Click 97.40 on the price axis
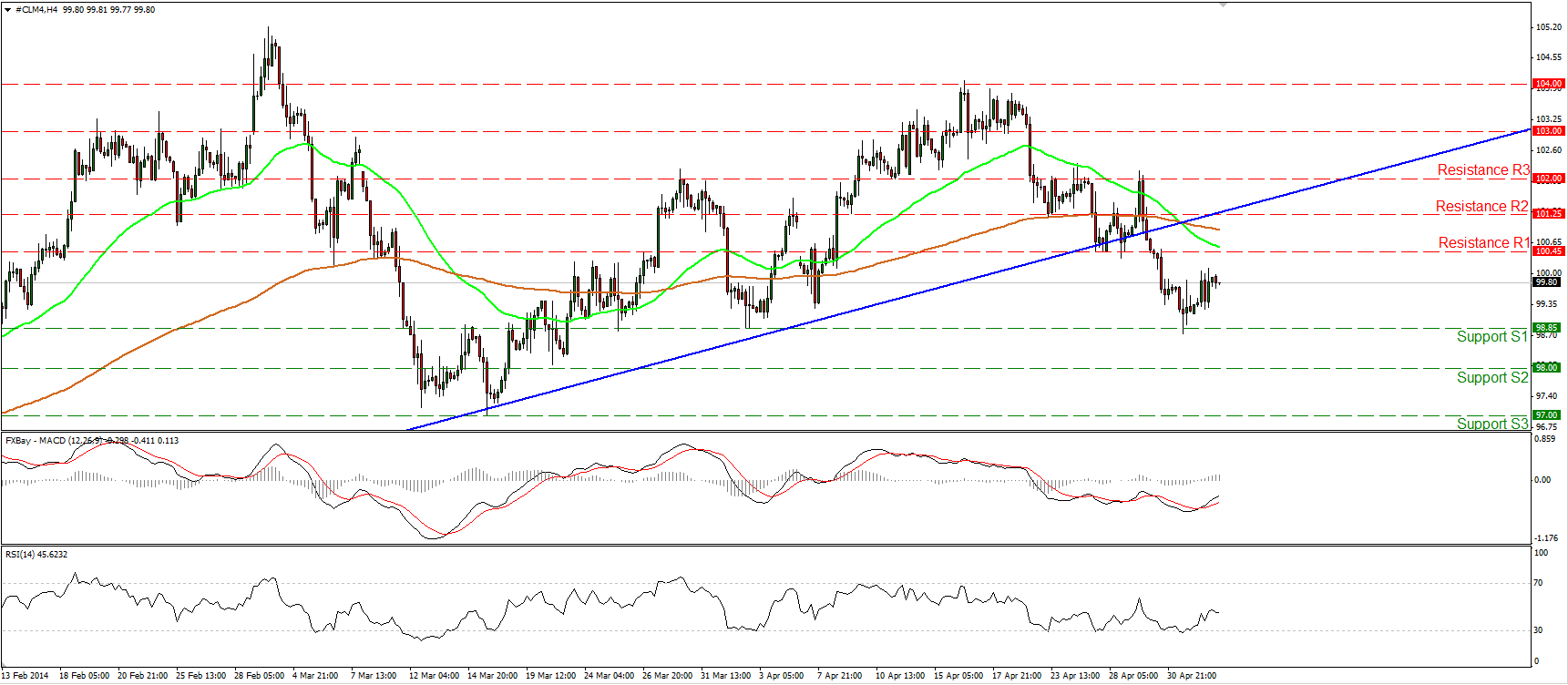1568x685 pixels. 1548,396
